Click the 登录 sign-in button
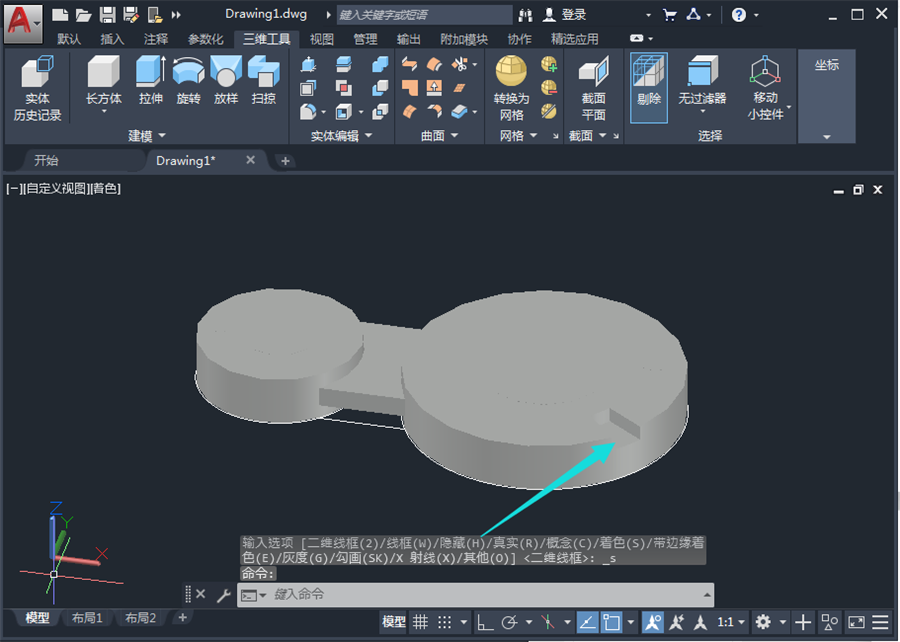Viewport: 900px width, 642px height. 565,15
